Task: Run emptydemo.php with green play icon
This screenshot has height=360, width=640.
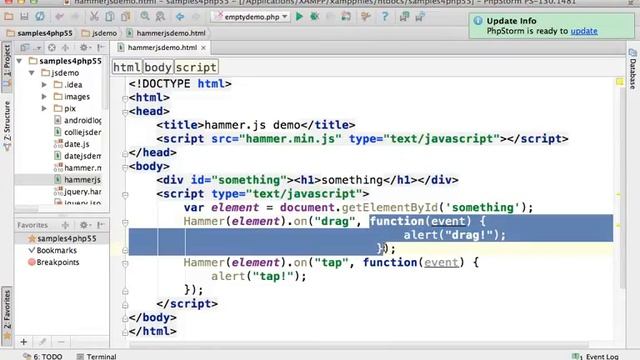Action: click(299, 17)
